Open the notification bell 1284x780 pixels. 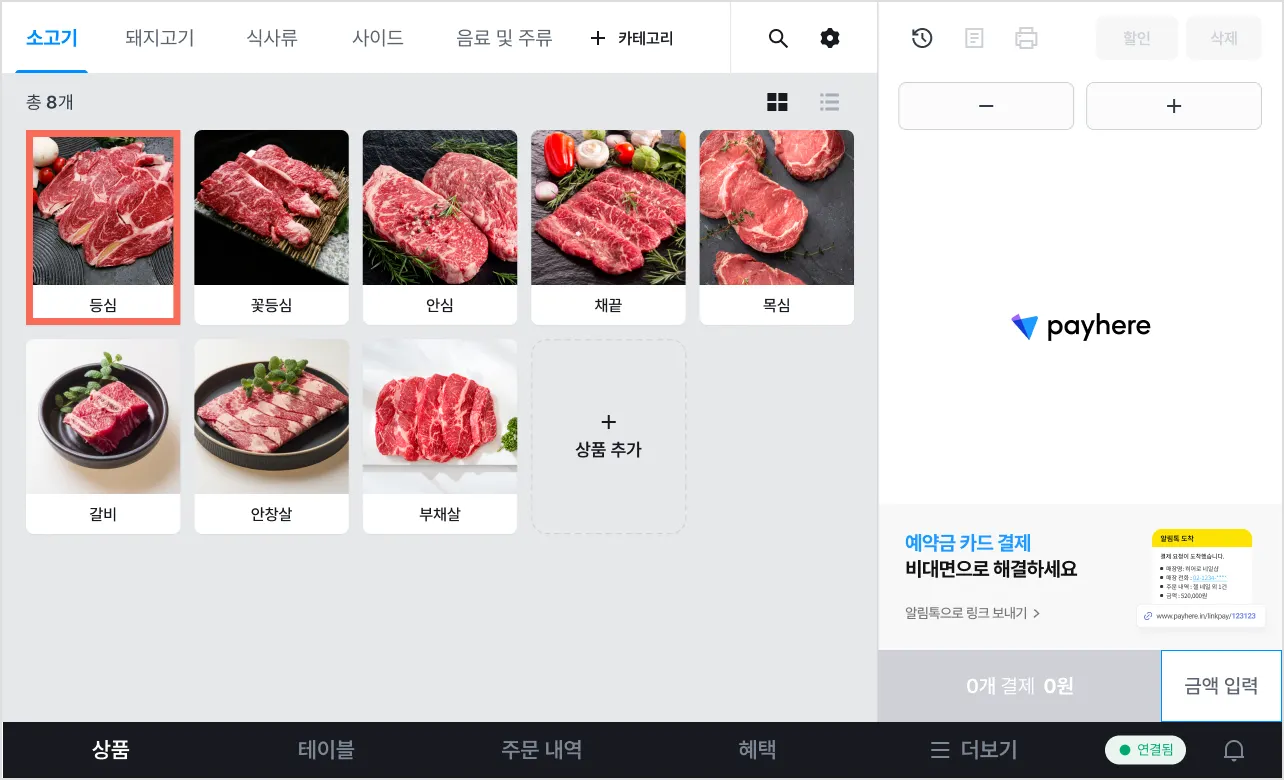[1235, 750]
